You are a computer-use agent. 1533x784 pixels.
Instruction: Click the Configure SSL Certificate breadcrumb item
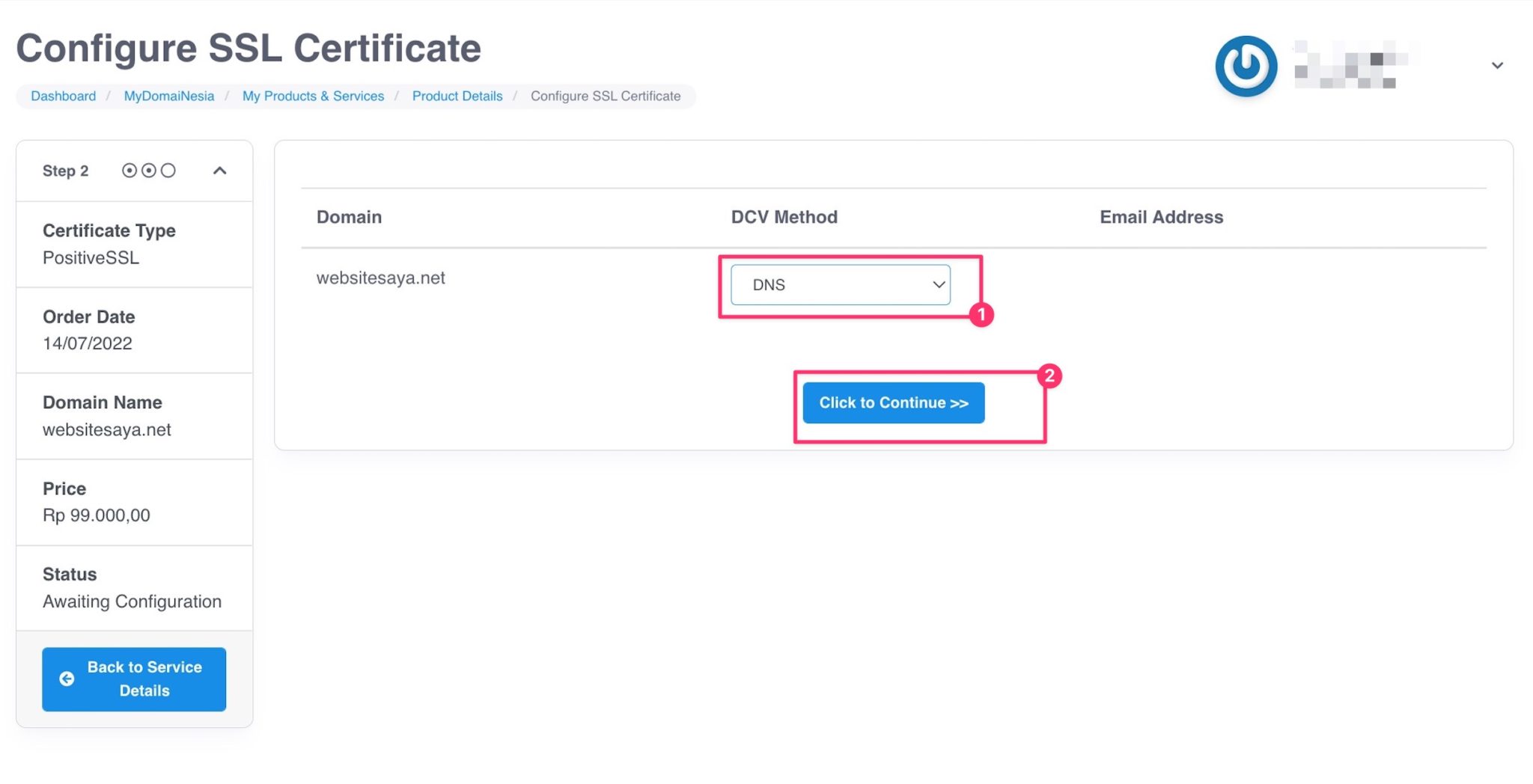pos(605,96)
